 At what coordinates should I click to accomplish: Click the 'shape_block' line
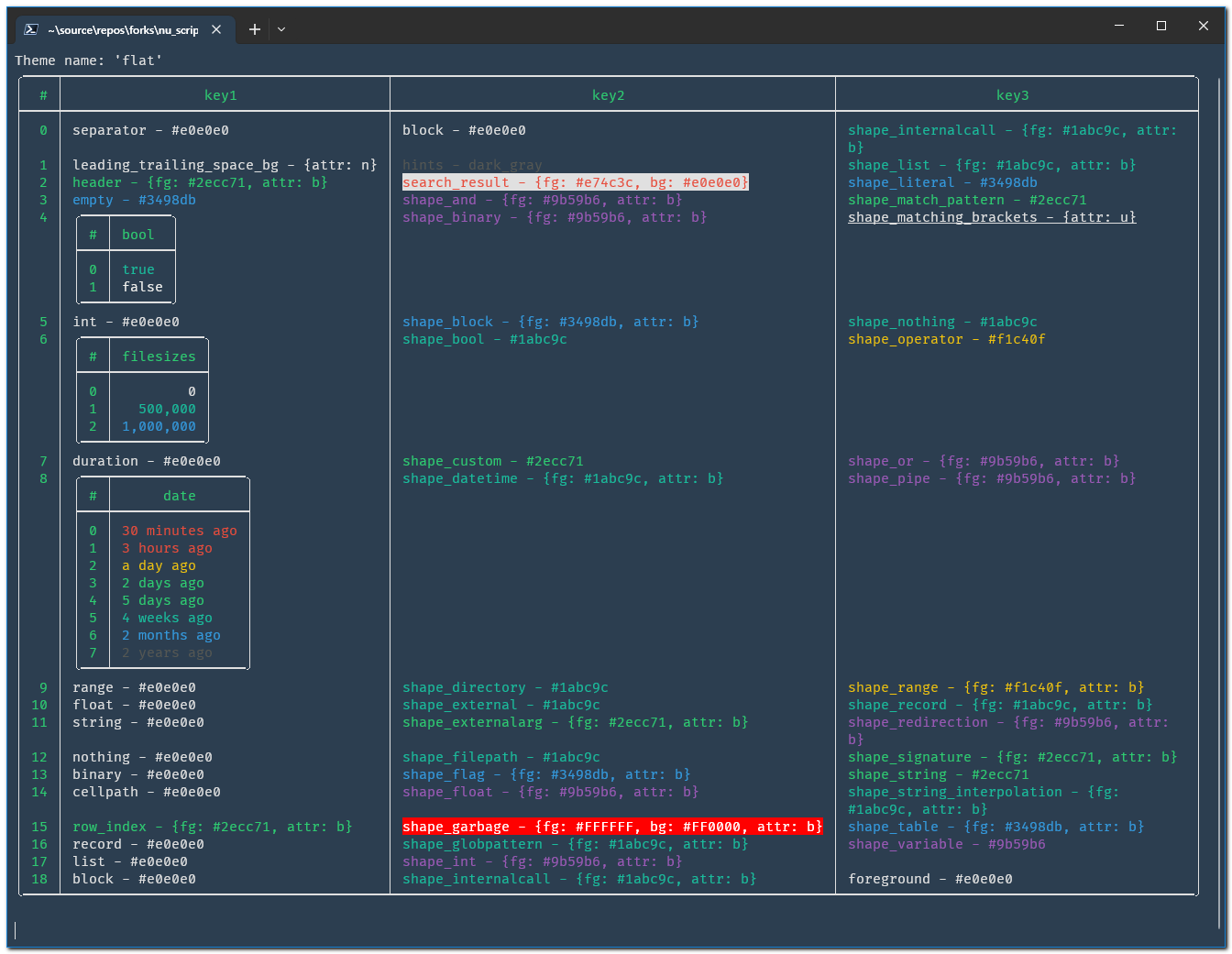pyautogui.click(x=551, y=322)
